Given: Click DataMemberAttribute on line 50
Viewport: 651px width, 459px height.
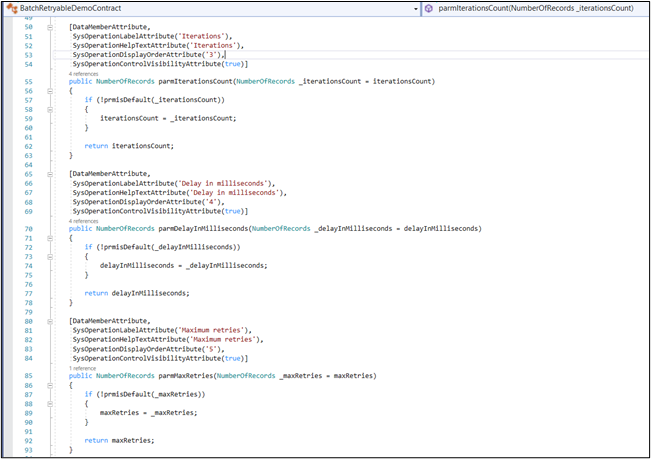Looking at the screenshot, I should pos(110,27).
